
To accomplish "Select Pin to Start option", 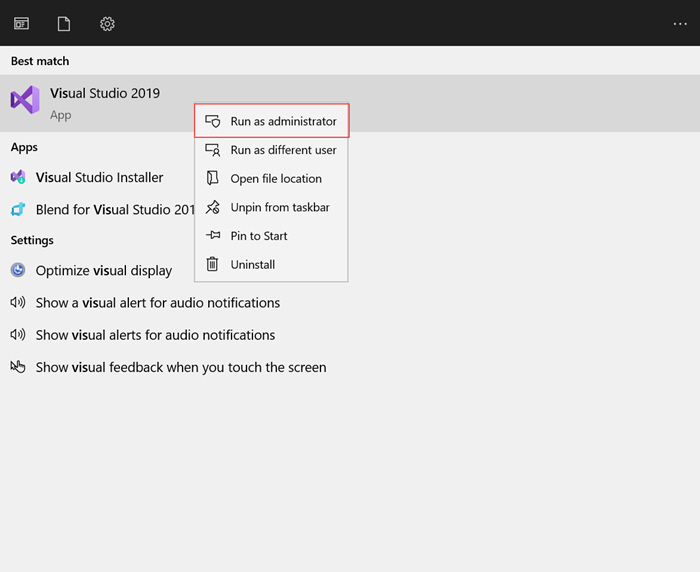I will tap(271, 236).
